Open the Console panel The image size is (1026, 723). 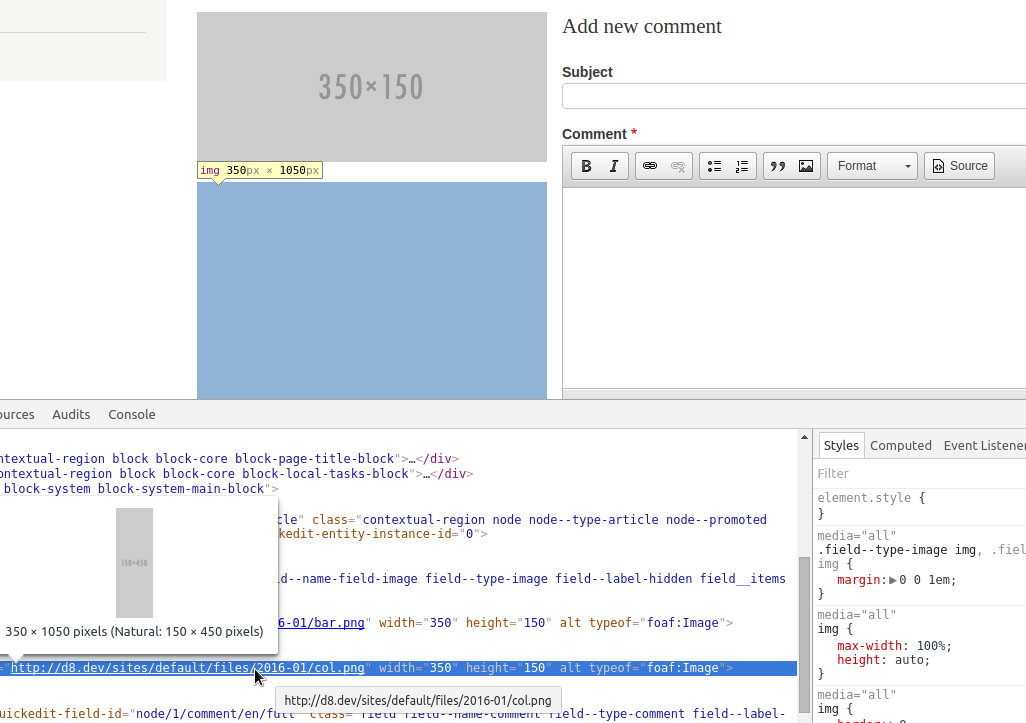point(132,414)
